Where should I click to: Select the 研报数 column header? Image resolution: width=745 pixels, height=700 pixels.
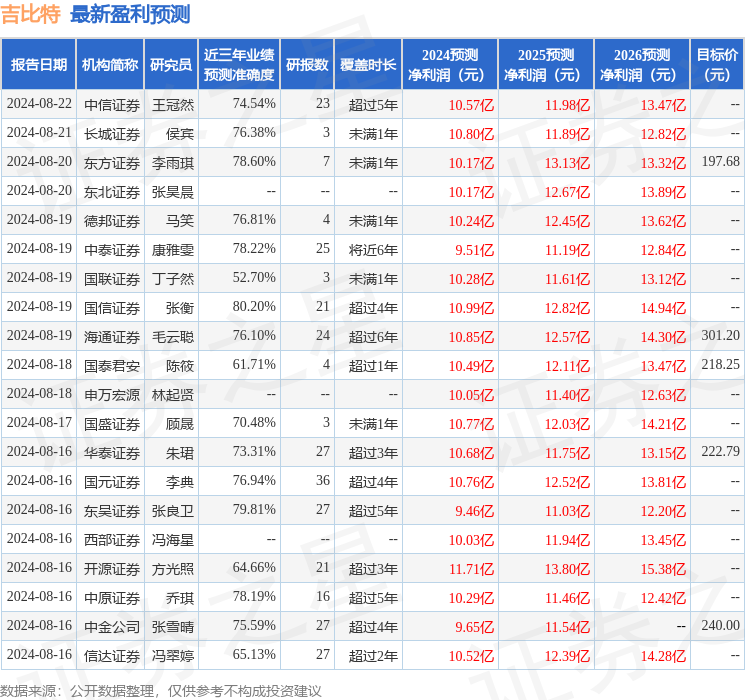(307, 65)
